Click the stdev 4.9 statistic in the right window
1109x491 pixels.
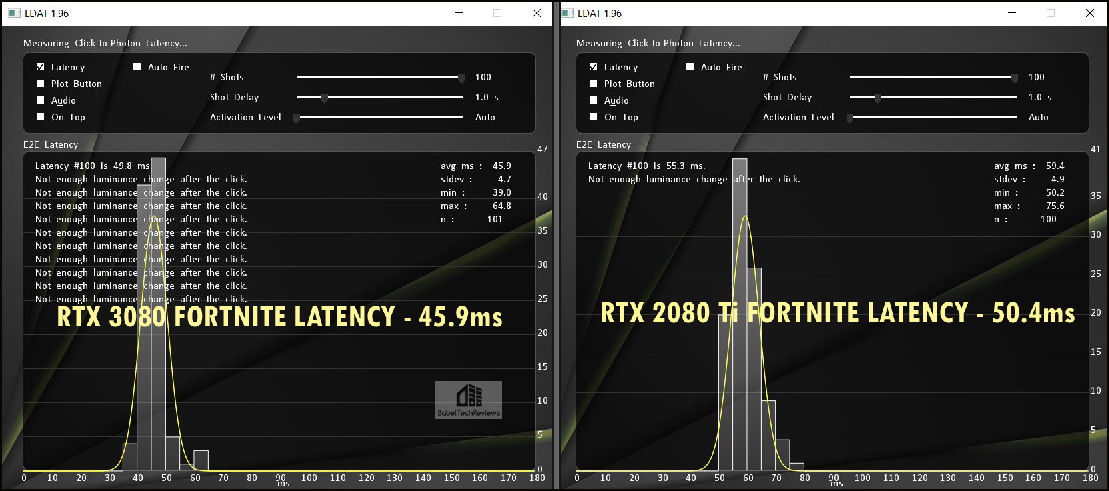[x=1029, y=179]
